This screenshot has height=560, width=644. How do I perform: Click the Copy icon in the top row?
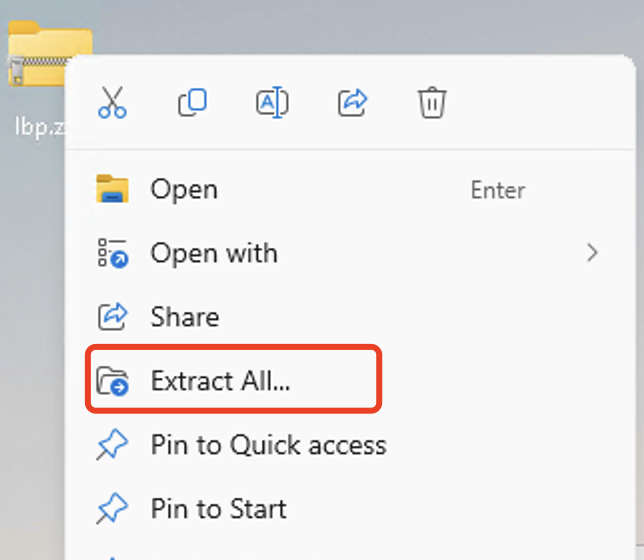pos(192,102)
